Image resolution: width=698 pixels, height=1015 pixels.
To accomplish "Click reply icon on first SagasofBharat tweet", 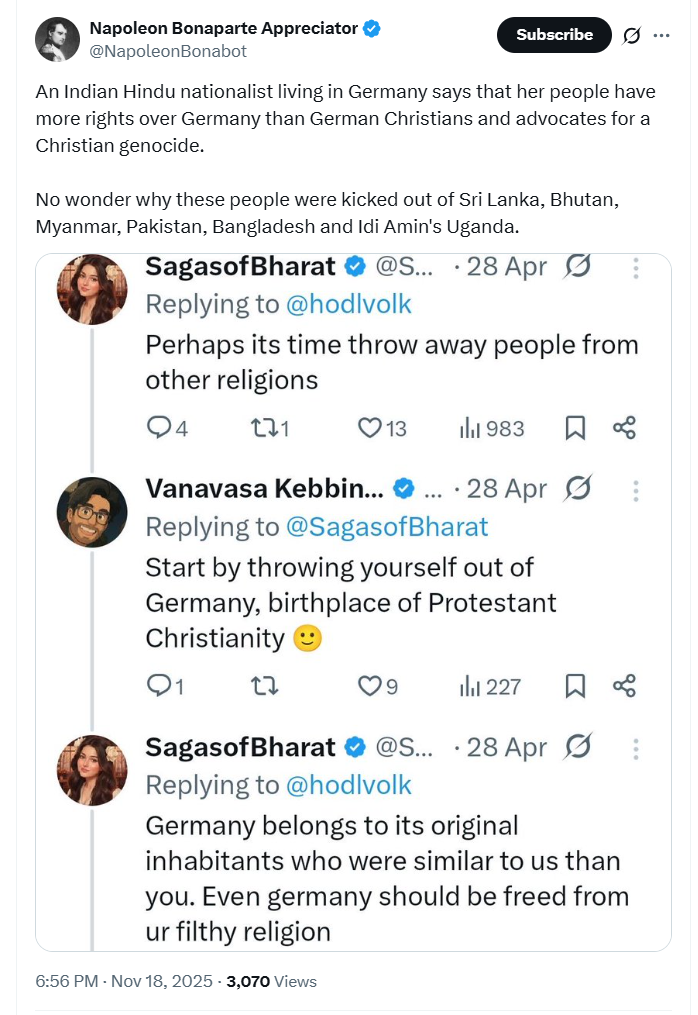I will click(159, 428).
